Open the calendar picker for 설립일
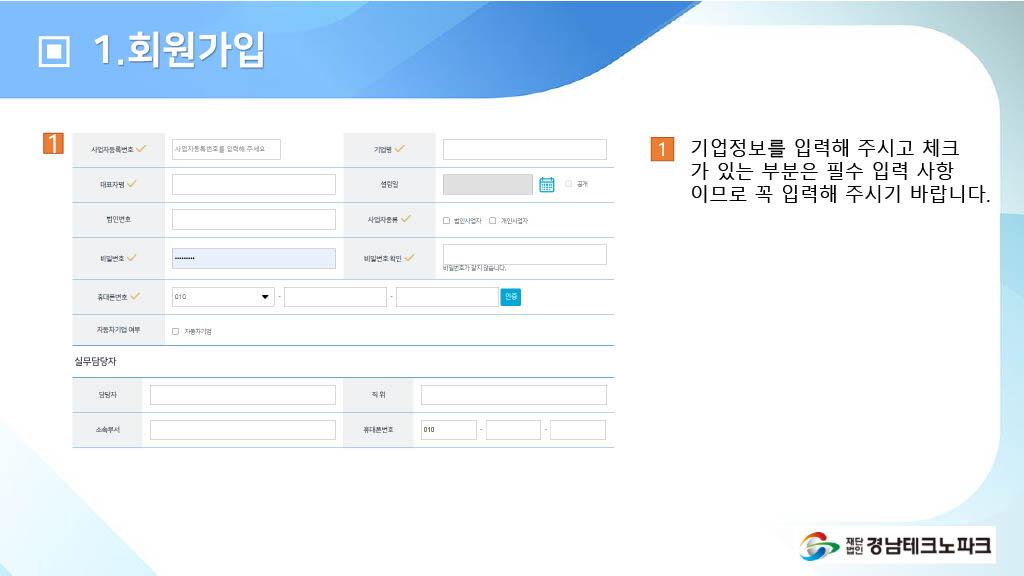1024x576 pixels. pyautogui.click(x=547, y=184)
